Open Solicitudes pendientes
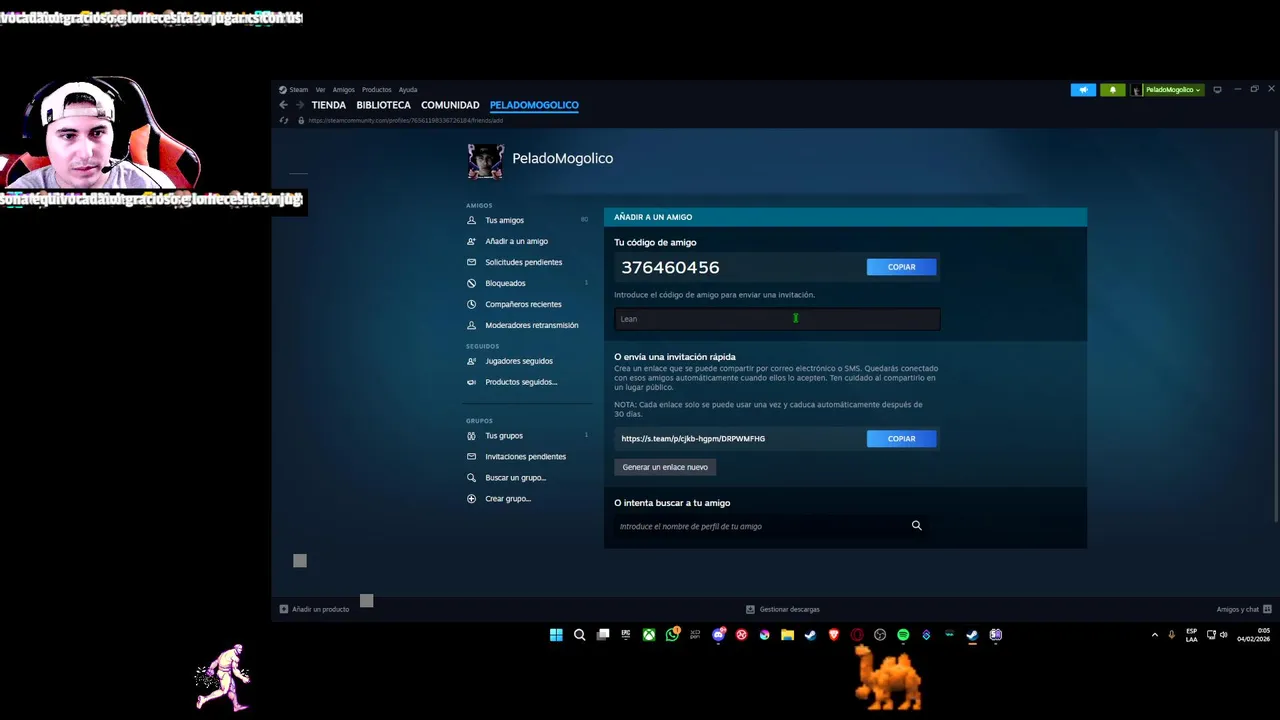This screenshot has width=1280, height=720. [523, 262]
